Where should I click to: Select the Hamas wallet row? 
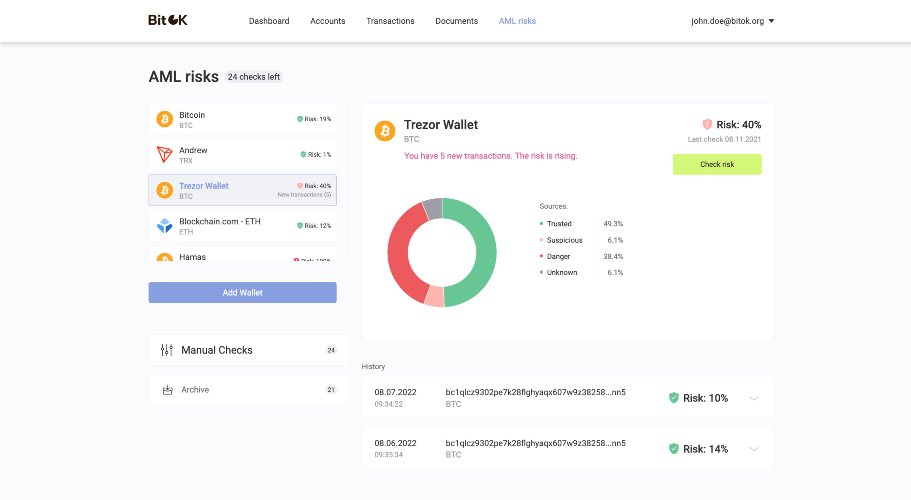pyautogui.click(x=242, y=254)
